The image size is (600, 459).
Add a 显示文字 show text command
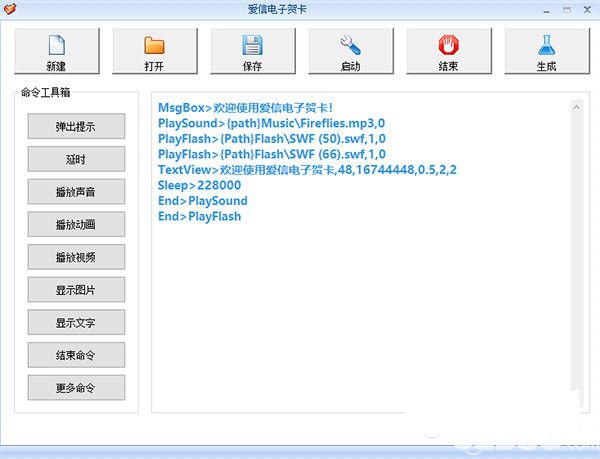pos(76,322)
